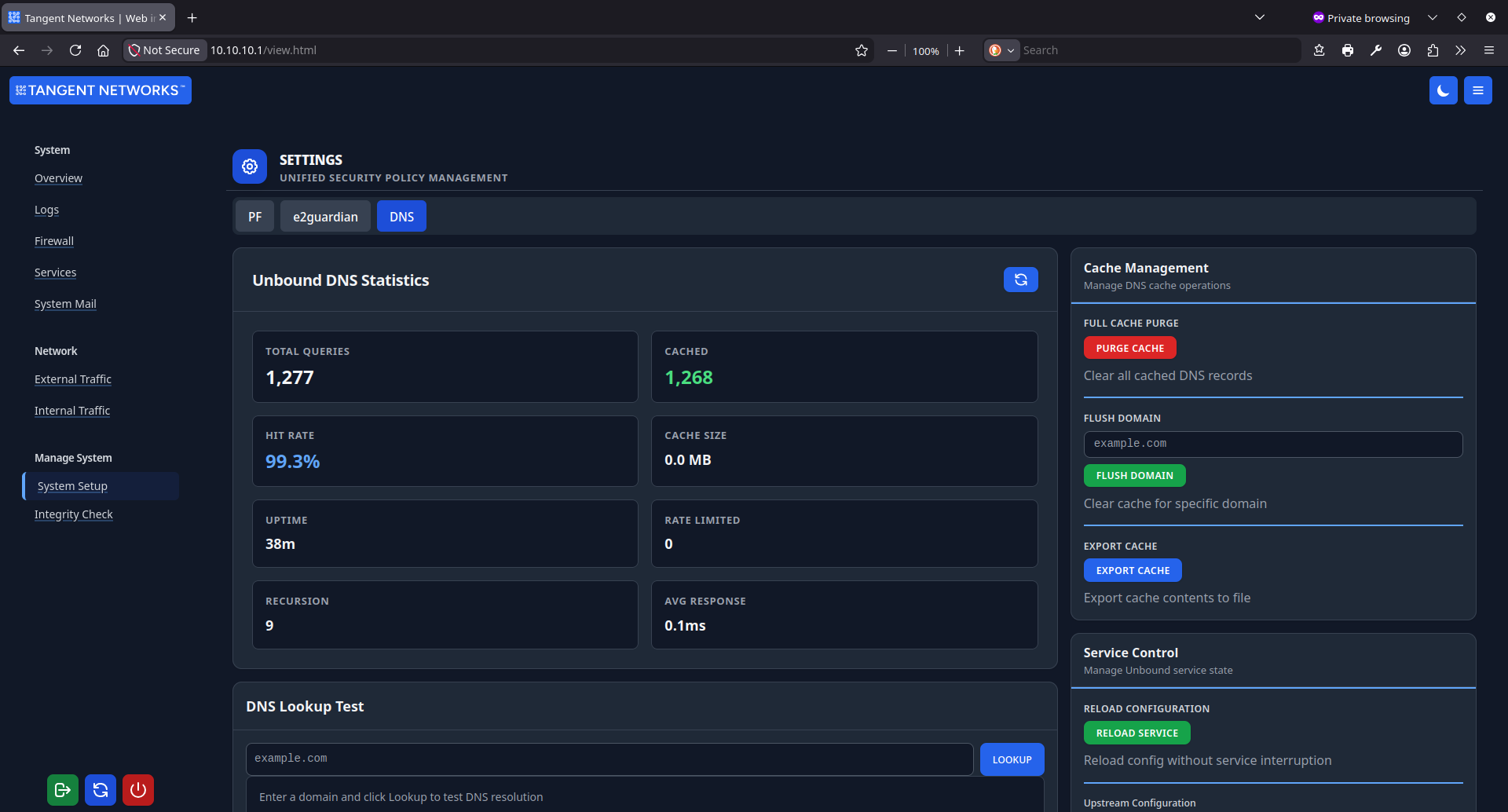1508x812 pixels.
Task: Decrease page zoom with the minus control
Action: coord(891,50)
